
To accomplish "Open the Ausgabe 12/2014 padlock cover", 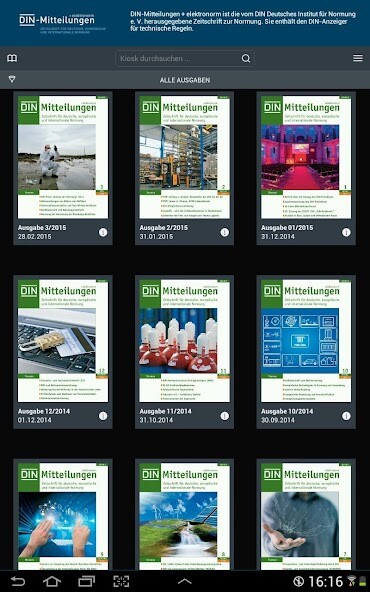I will [x=63, y=341].
